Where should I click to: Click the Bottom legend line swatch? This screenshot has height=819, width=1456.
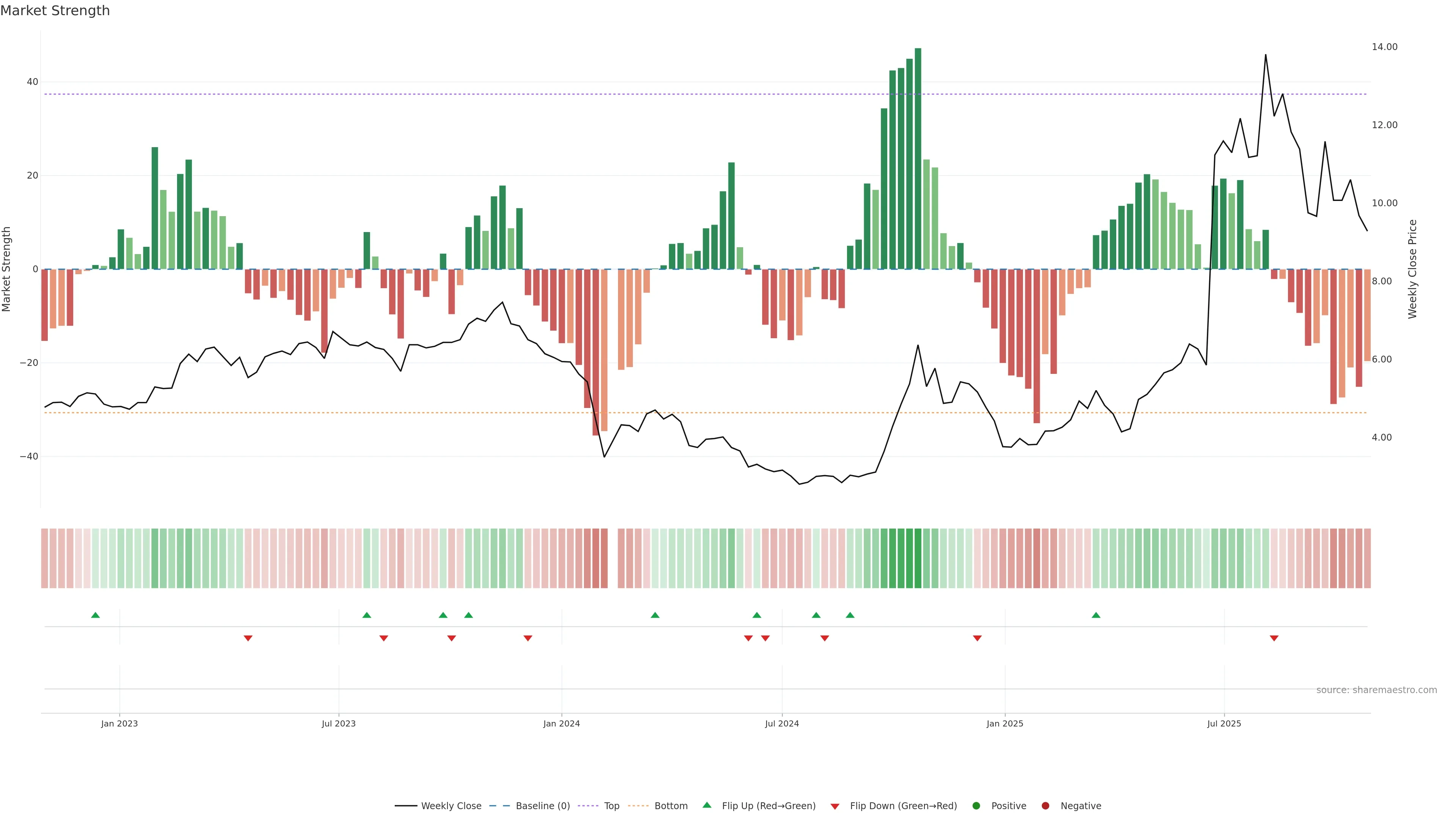point(638,805)
